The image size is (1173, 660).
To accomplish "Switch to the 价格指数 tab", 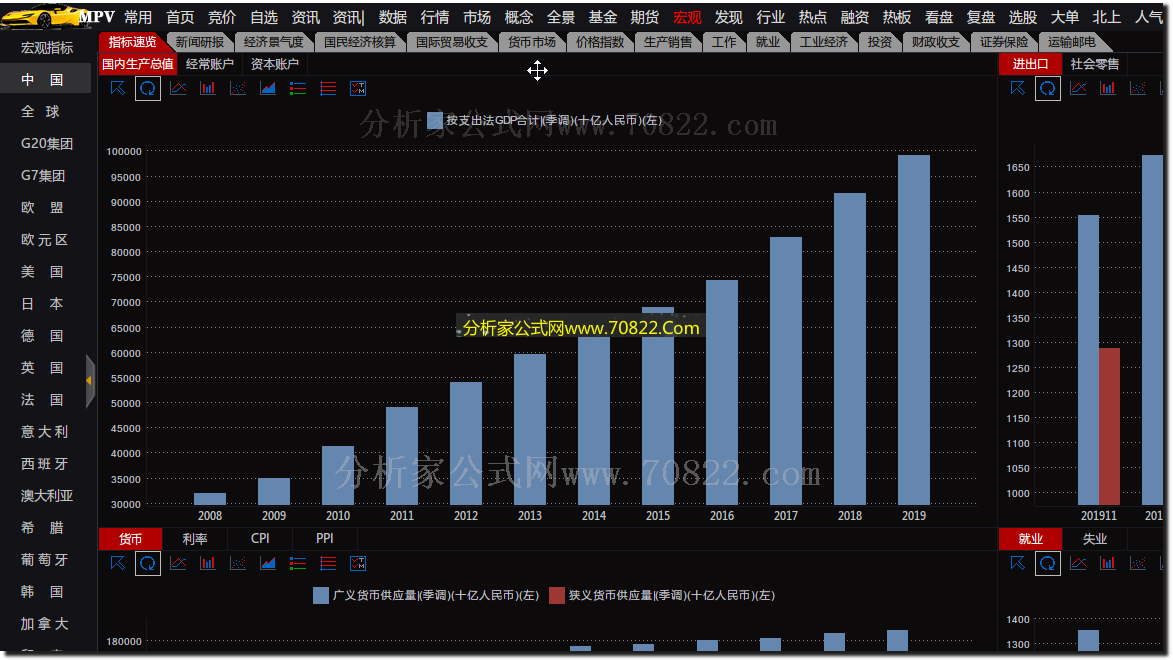I will click(x=600, y=43).
